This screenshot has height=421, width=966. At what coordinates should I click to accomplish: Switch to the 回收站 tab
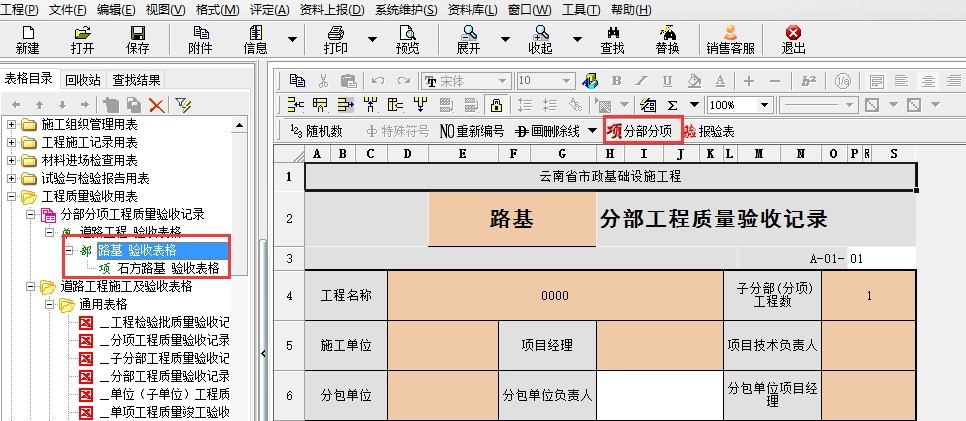coord(82,80)
